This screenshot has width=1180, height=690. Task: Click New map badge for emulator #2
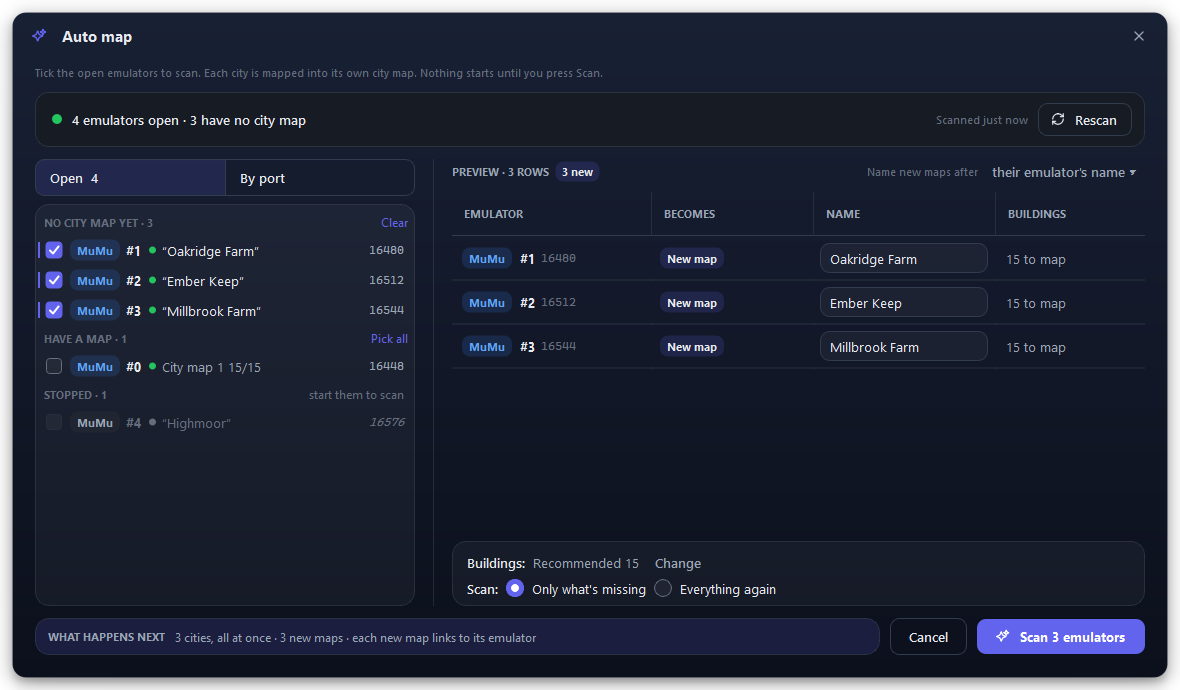click(692, 302)
